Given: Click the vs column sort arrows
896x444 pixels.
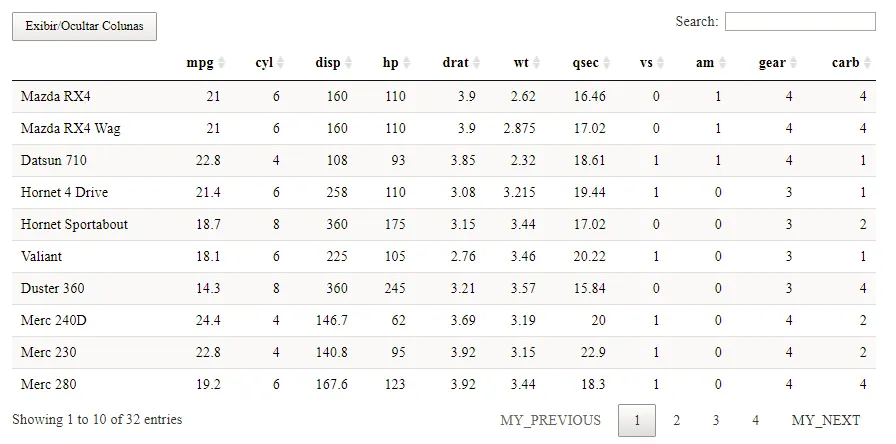Looking at the screenshot, I should click(661, 63).
